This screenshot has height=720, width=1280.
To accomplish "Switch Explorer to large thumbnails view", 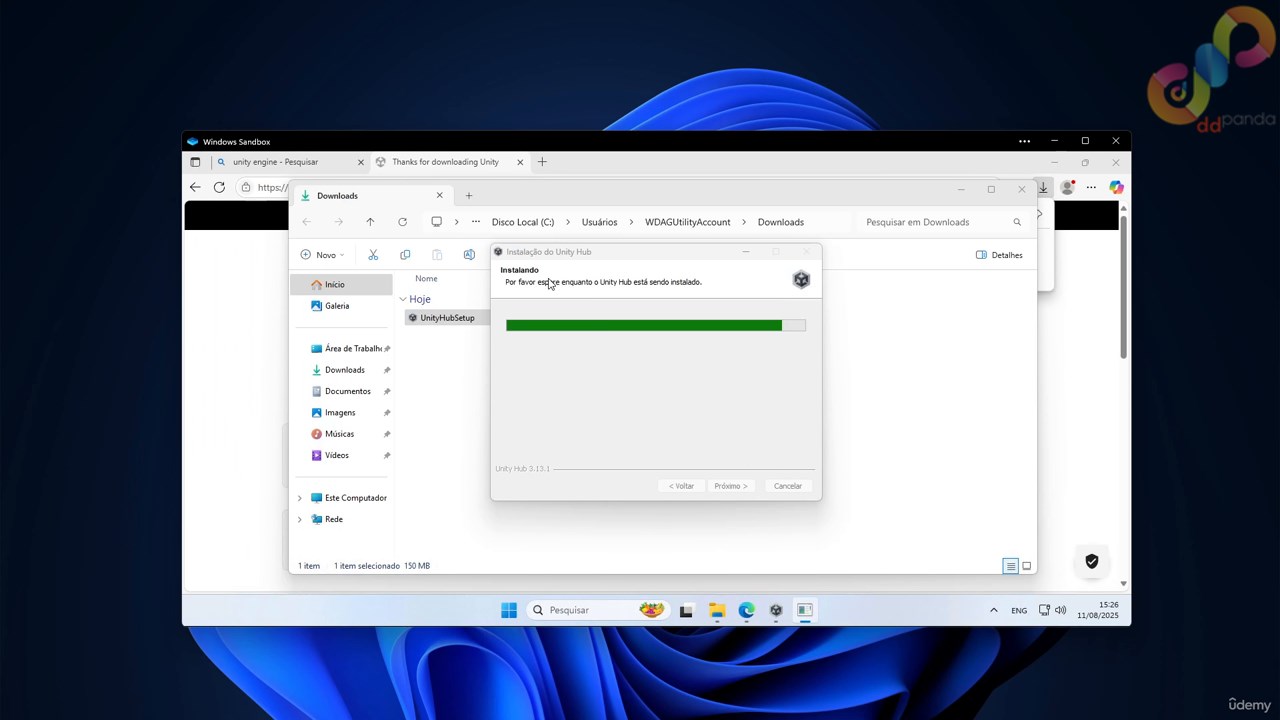I will (1026, 566).
